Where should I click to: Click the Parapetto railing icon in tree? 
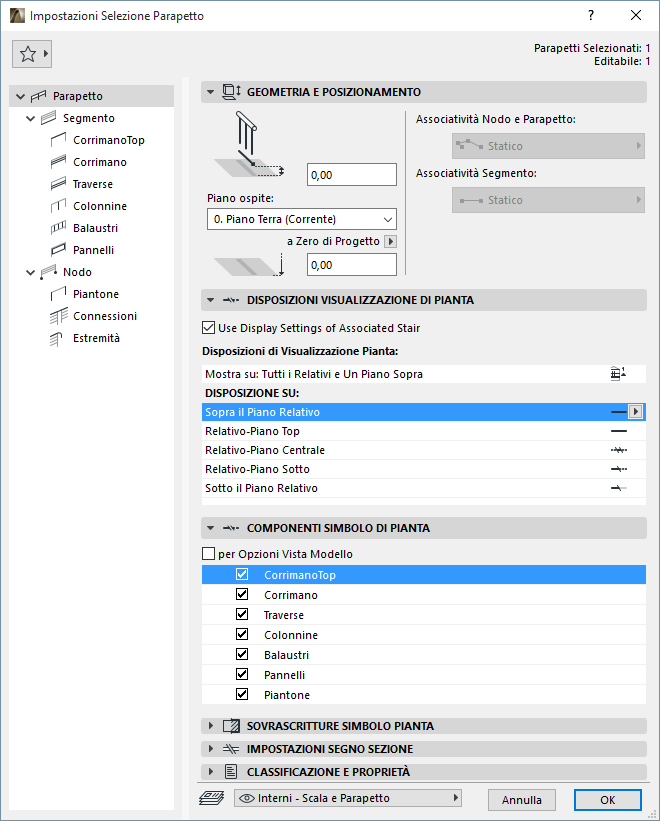pos(39,96)
